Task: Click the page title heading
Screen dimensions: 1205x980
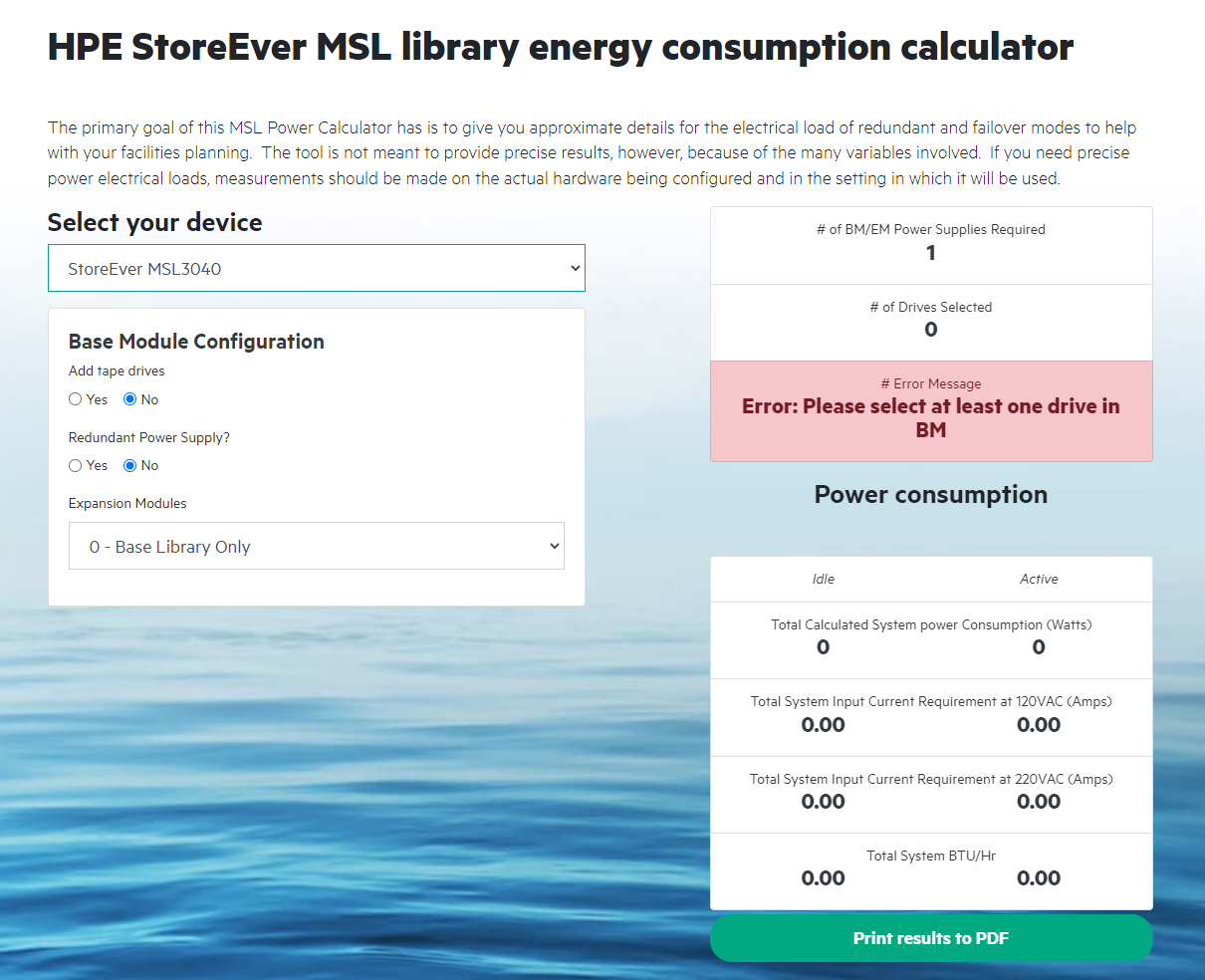Action: 561,47
